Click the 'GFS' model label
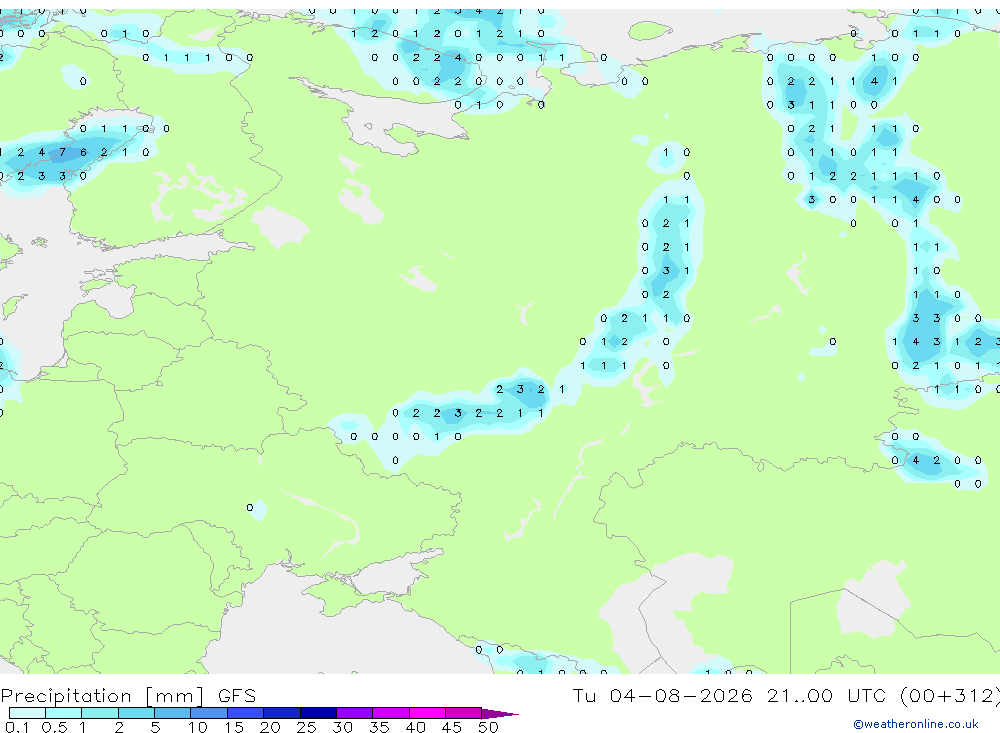 coord(237,695)
